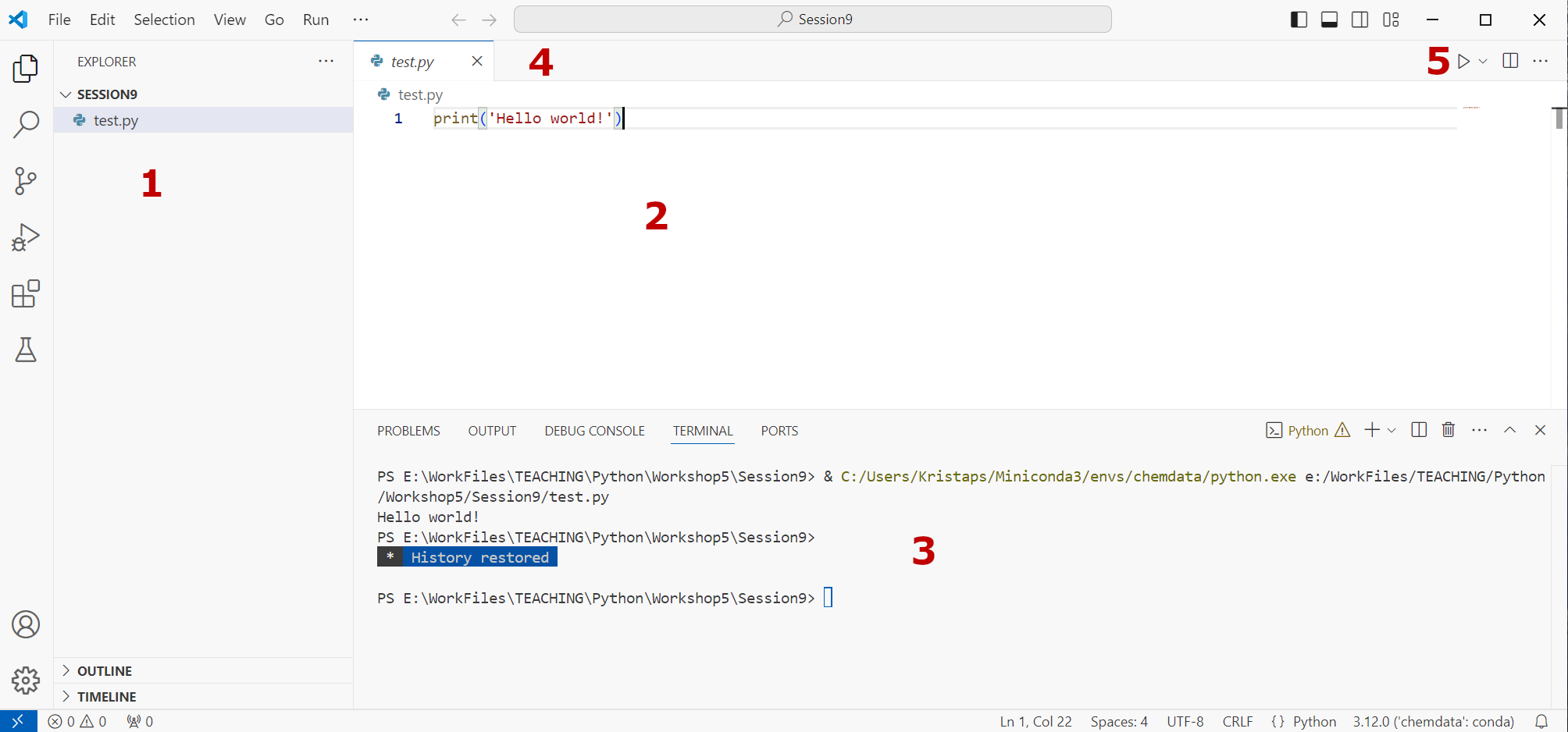The width and height of the screenshot is (1568, 732).
Task: Open the Edit menu
Action: pyautogui.click(x=102, y=20)
